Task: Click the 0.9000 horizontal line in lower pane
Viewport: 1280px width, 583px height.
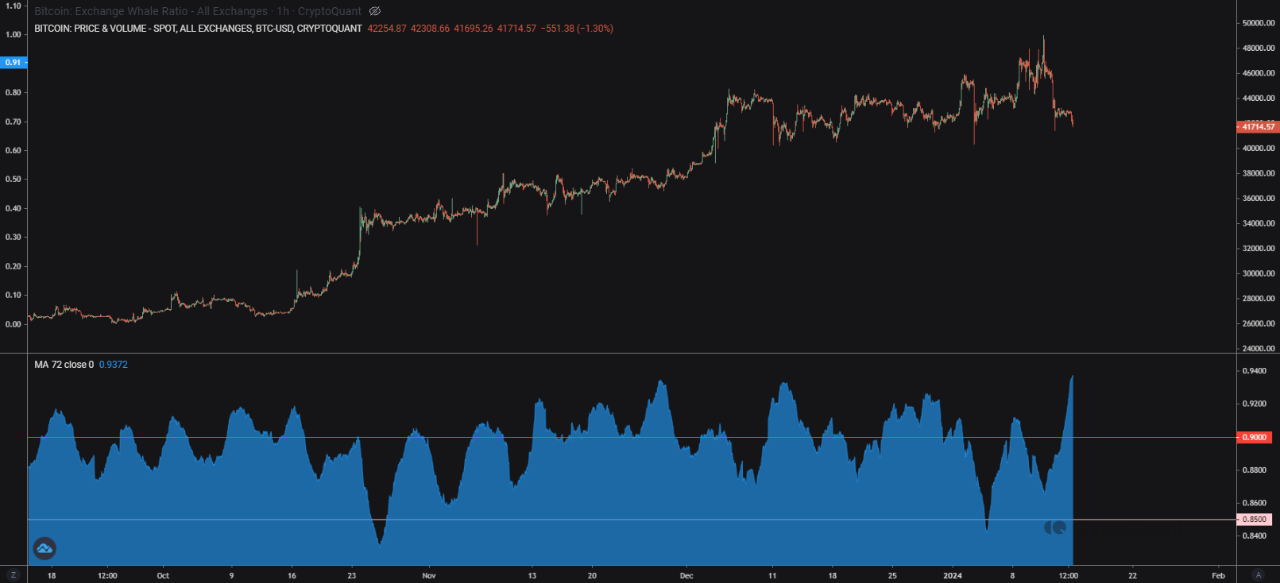Action: click(600, 437)
